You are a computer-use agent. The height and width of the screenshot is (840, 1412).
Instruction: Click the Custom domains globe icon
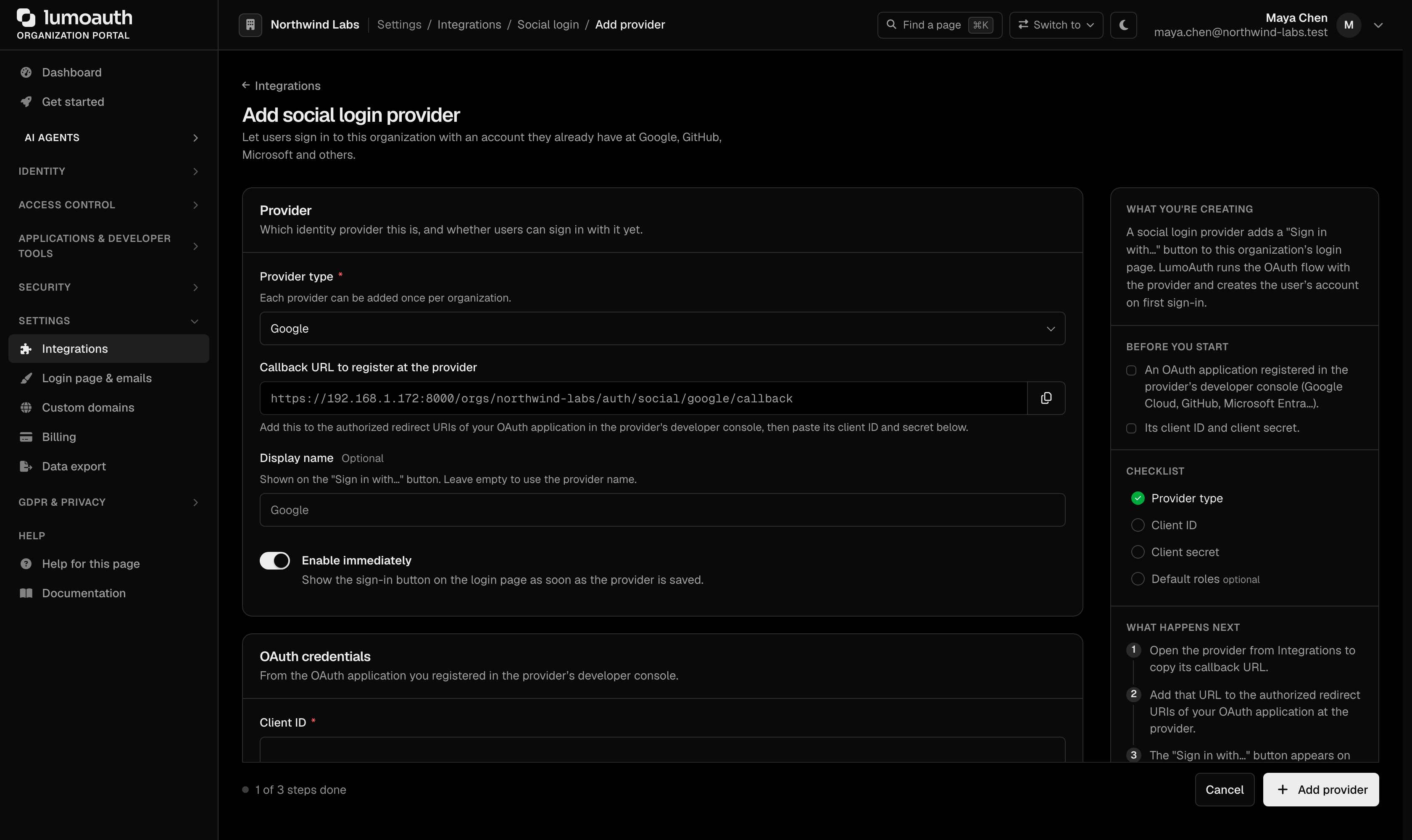tap(26, 407)
